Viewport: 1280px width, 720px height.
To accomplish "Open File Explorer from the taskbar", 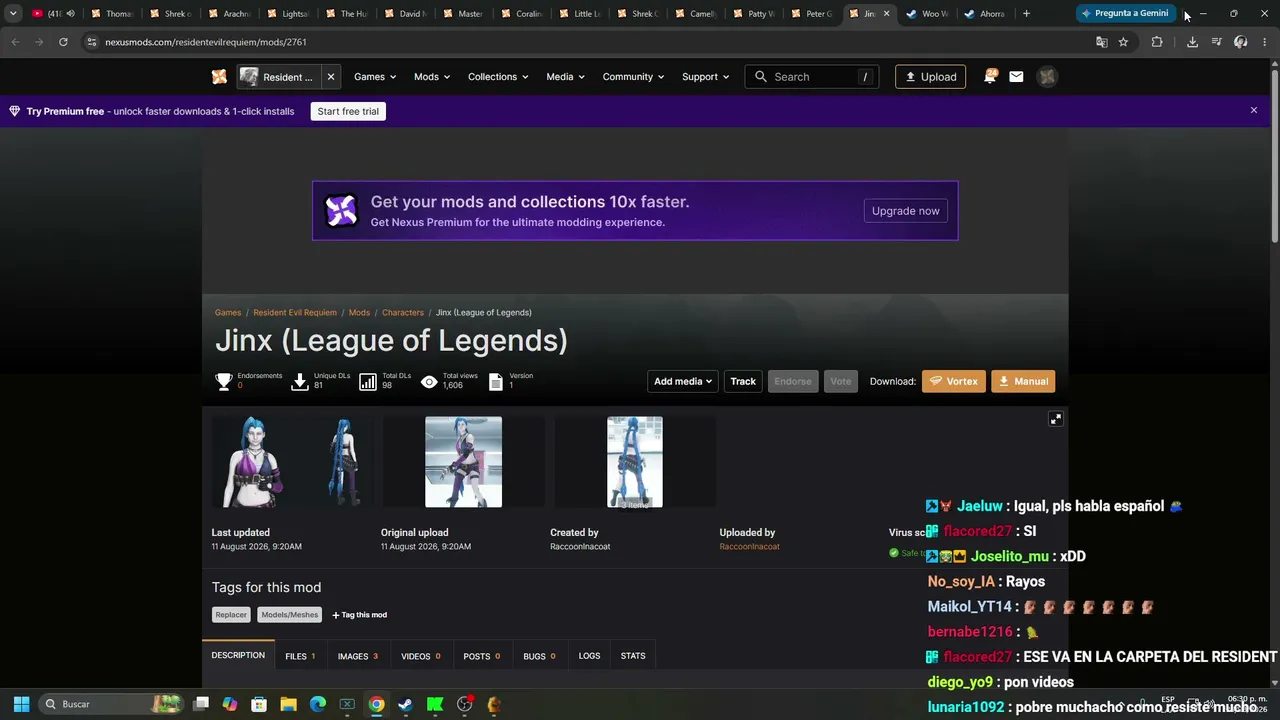I will click(288, 704).
